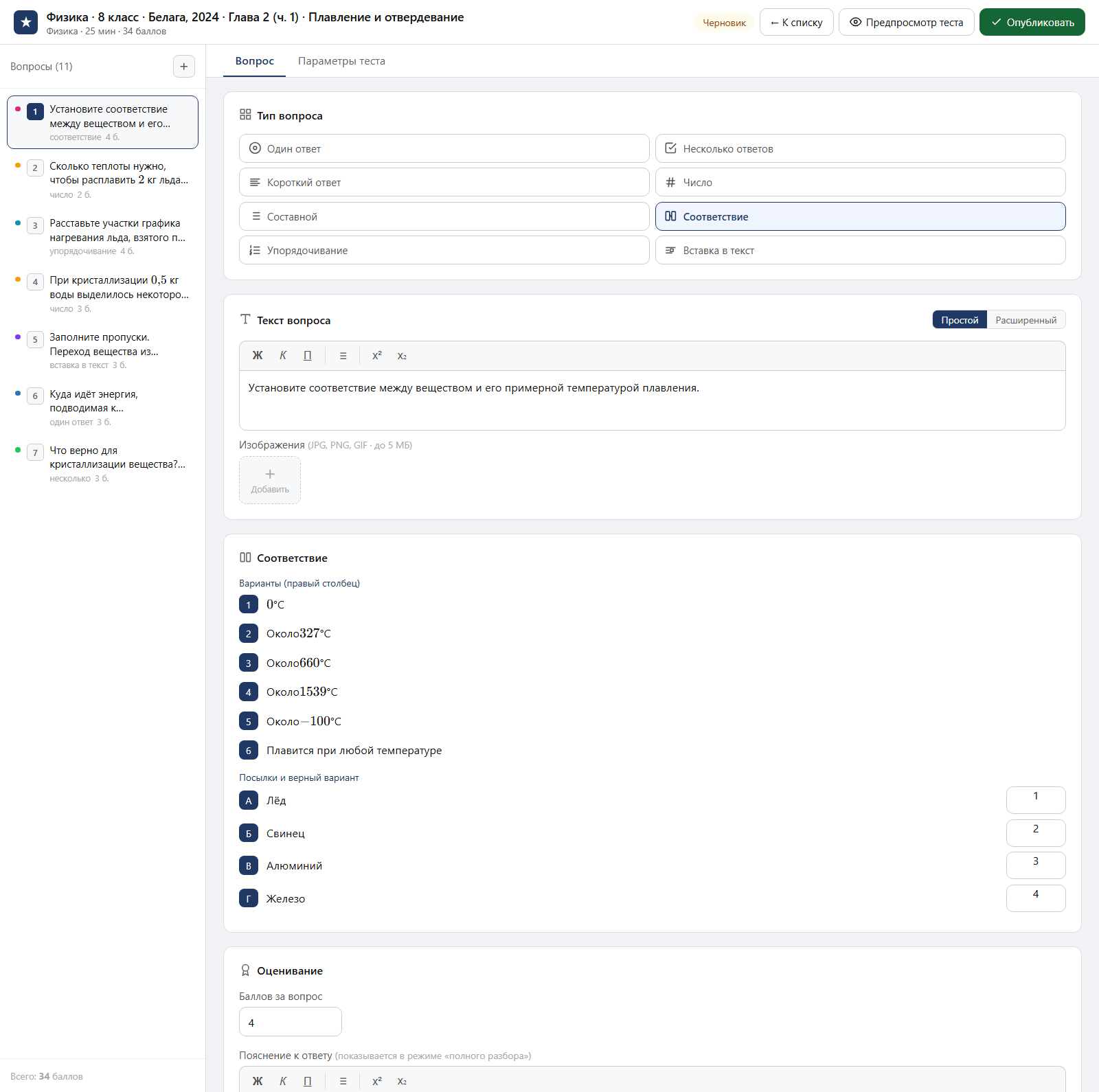Open question 6 'Куда идёт энергия'
The height and width of the screenshot is (1092, 1099).
102,408
